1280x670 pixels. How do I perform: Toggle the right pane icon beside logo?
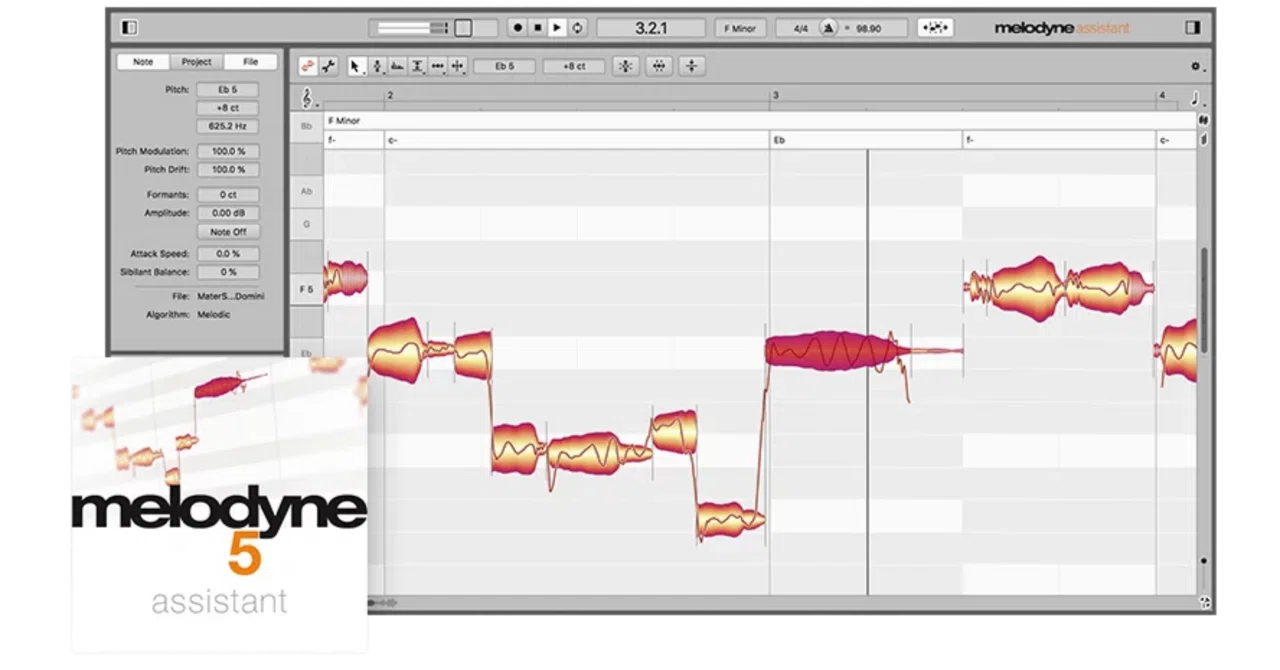[x=1192, y=28]
